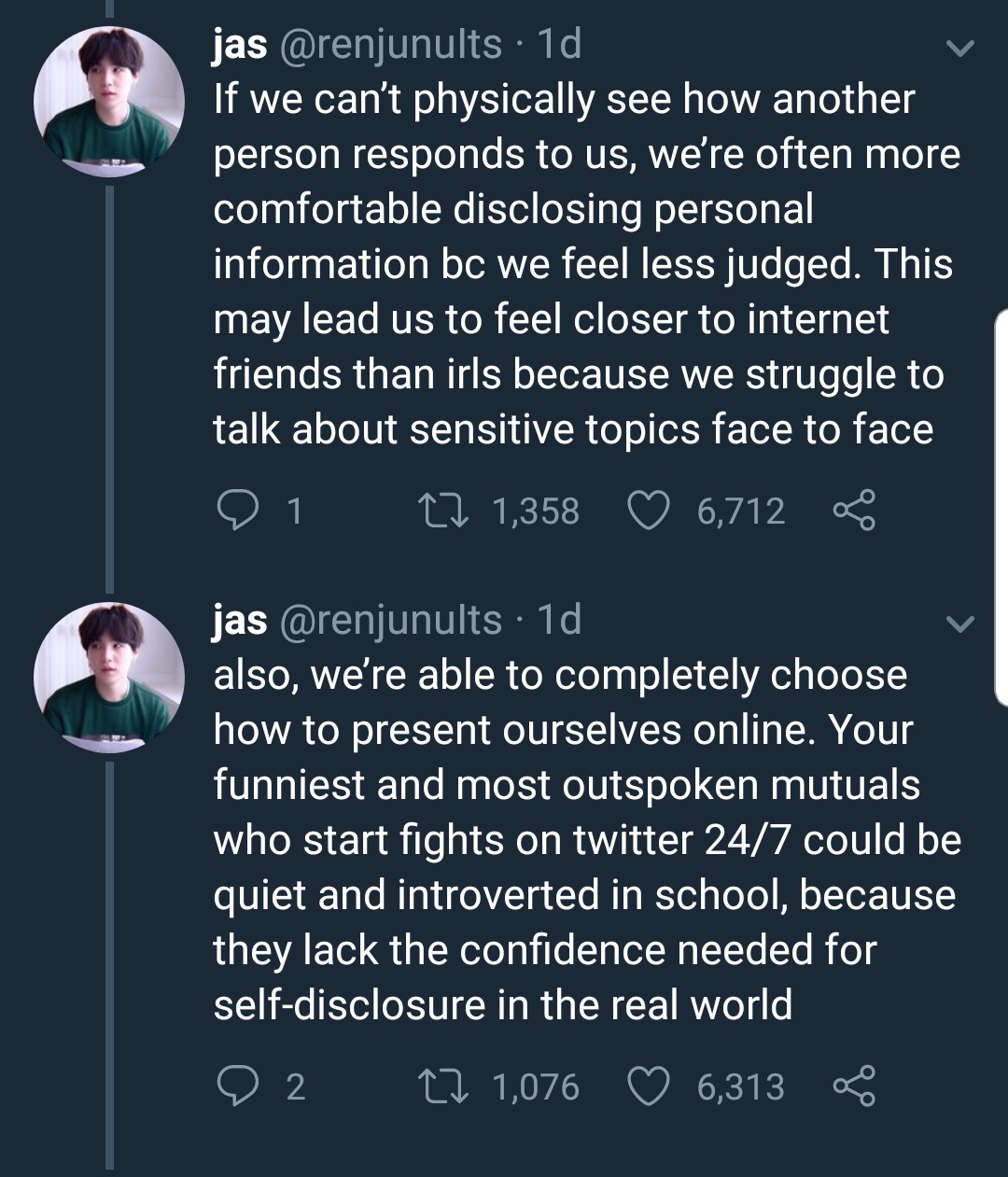This screenshot has width=1008, height=1177.
Task: Tap the avatar beside the 'also, we're able' tweet
Action: click(x=109, y=678)
